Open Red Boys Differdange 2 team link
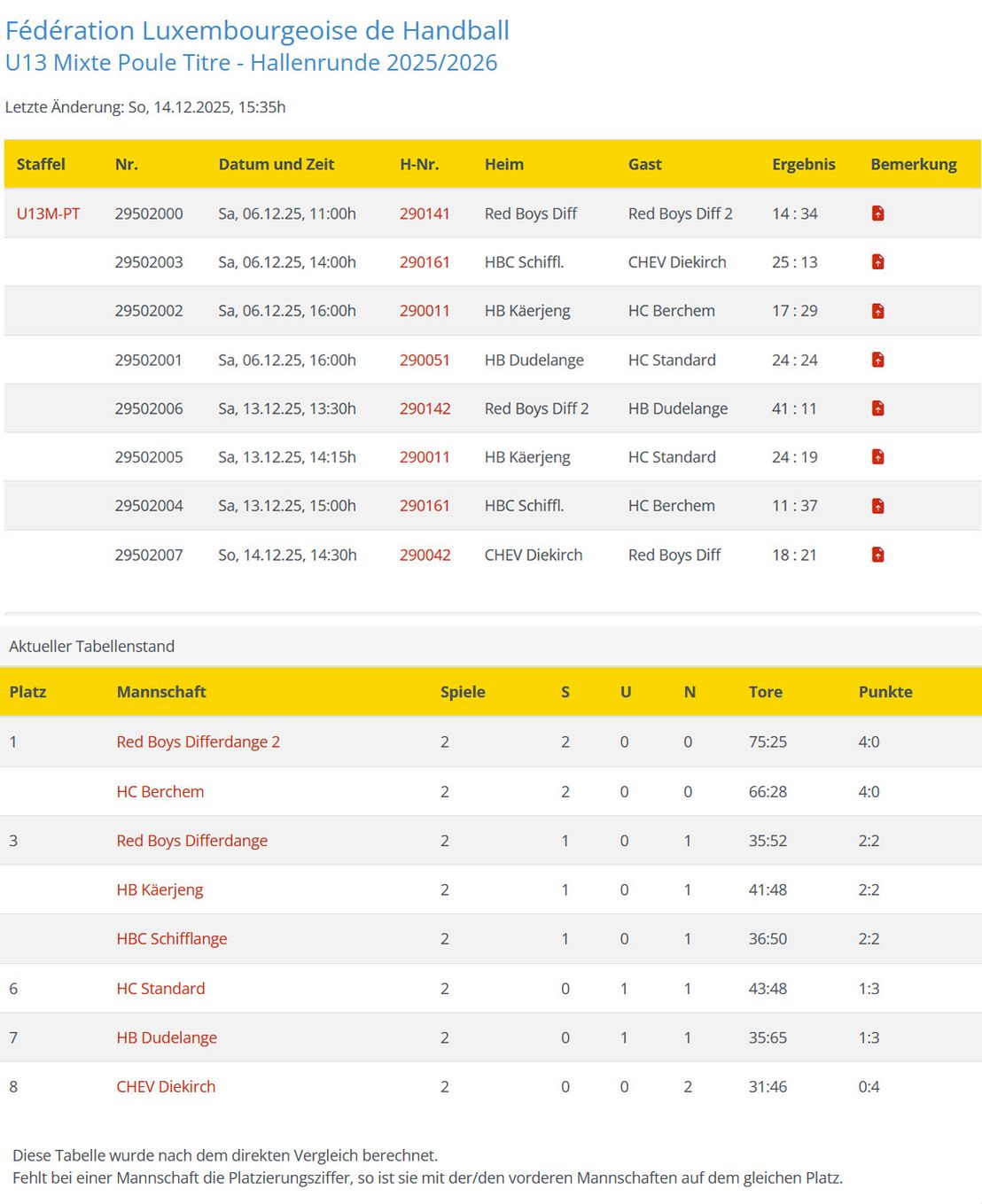The width and height of the screenshot is (982, 1204). pos(198,742)
